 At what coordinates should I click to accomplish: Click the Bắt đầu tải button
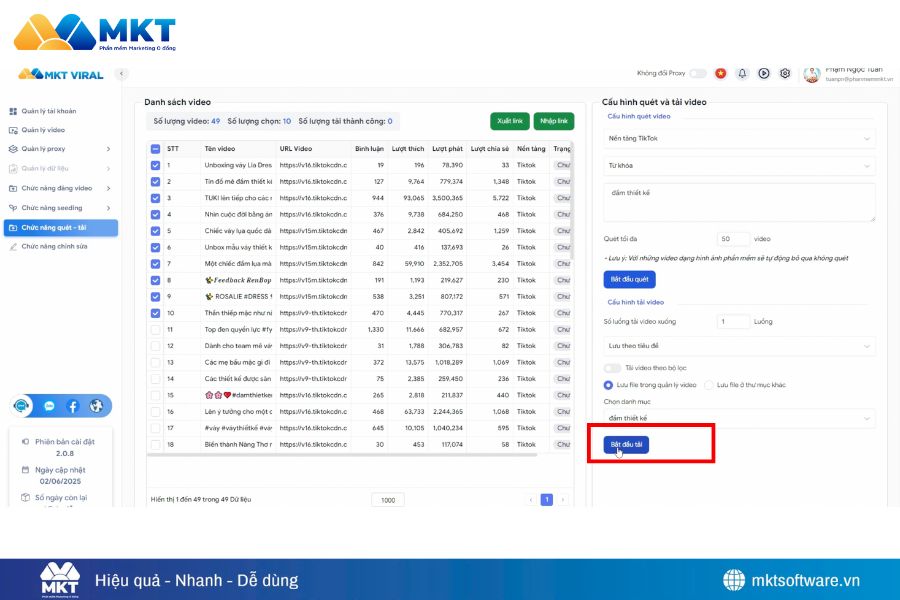coord(626,444)
